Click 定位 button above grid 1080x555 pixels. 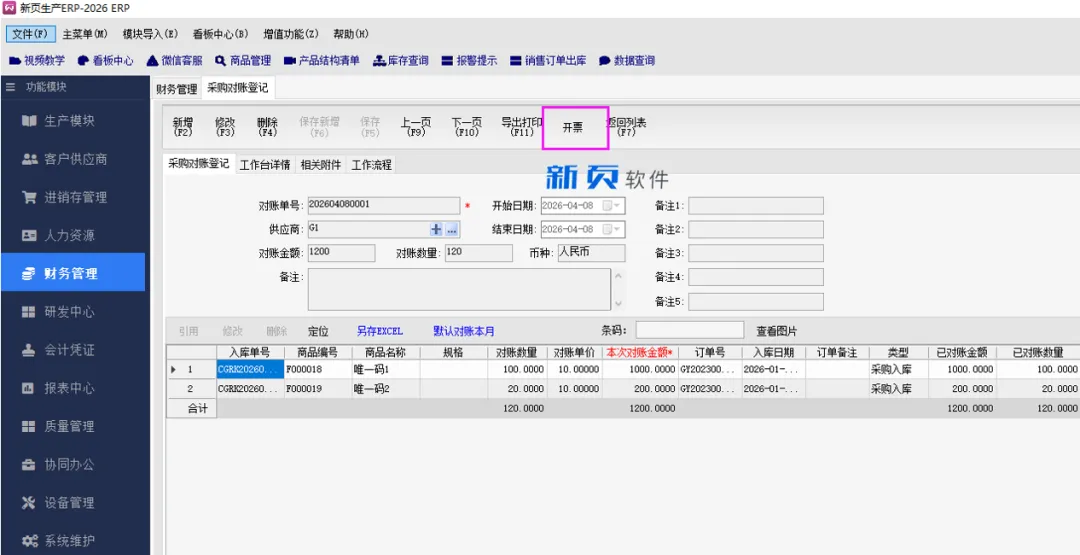318,331
